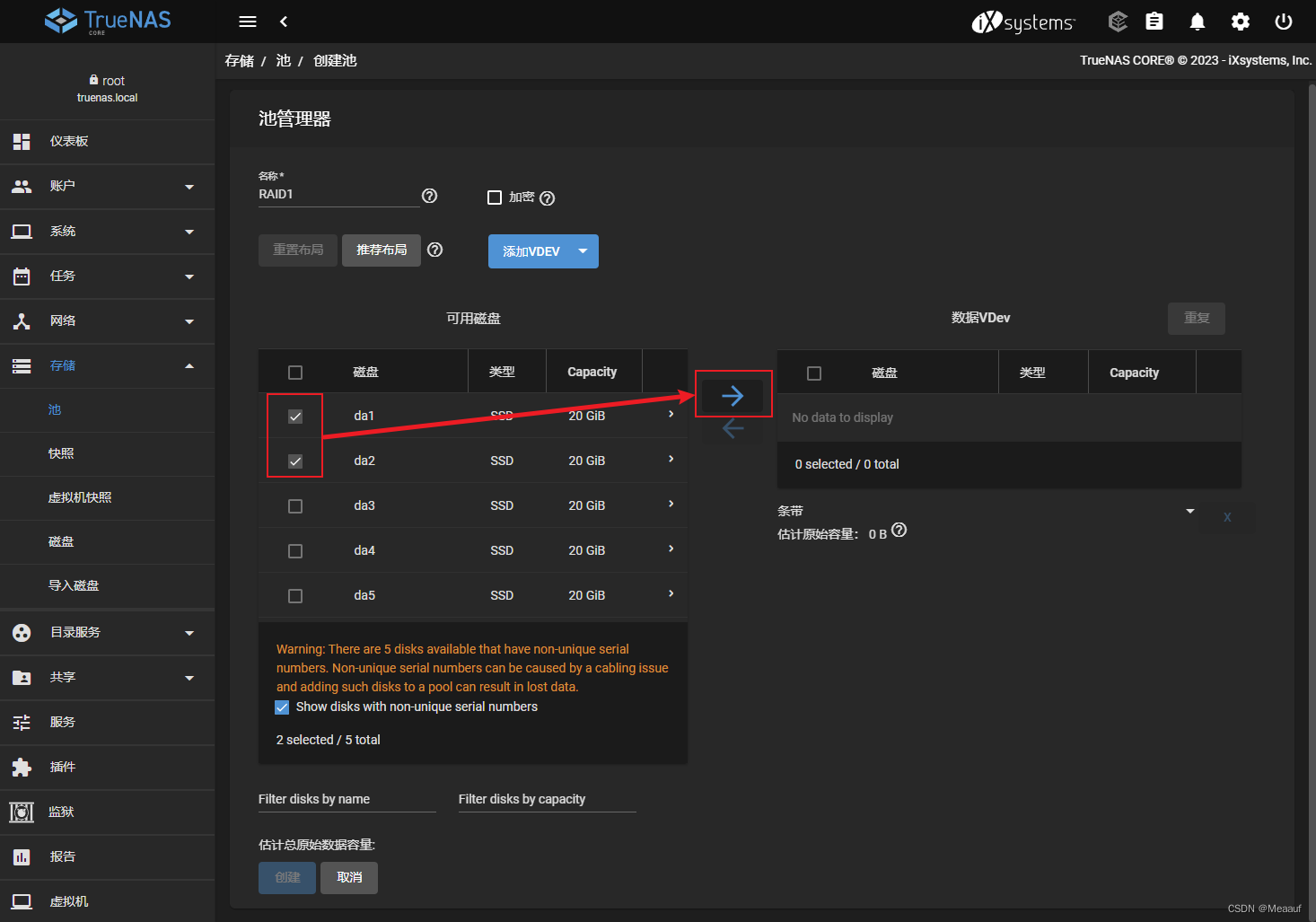Focus the Filter disks by capacity field

click(548, 800)
